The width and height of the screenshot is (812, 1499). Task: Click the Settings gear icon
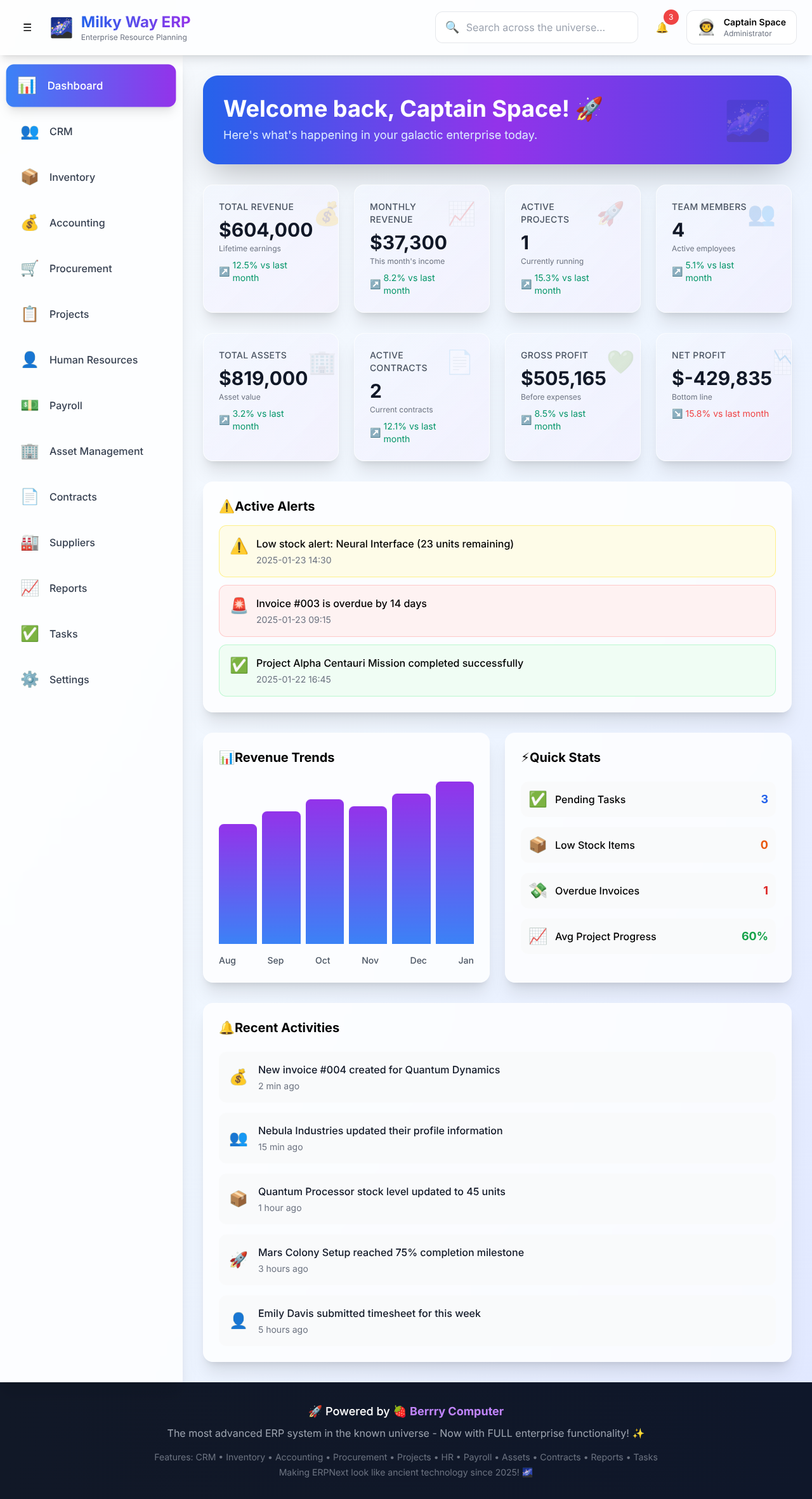[x=30, y=679]
